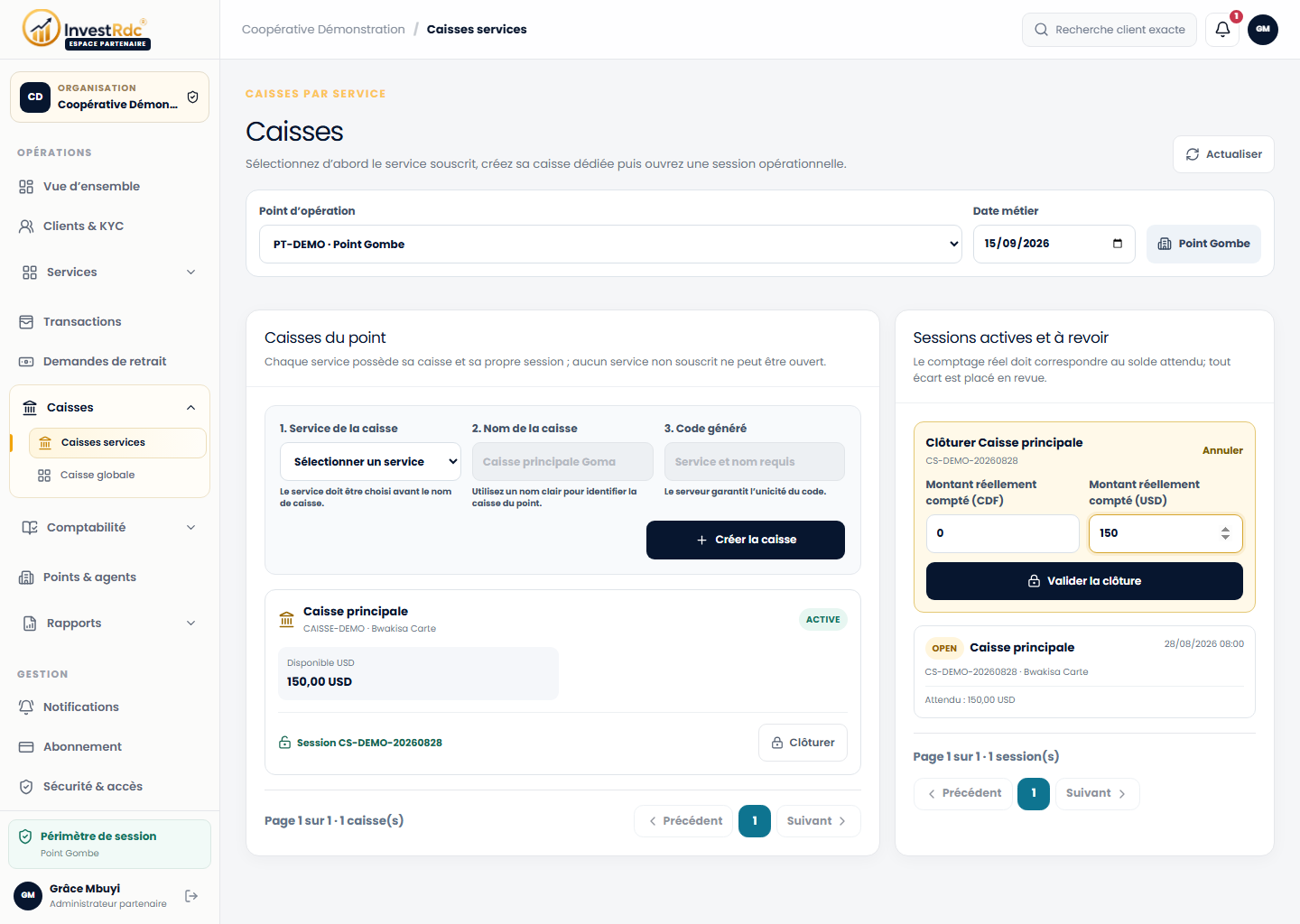Open Vue d'ensemble

pos(109,187)
